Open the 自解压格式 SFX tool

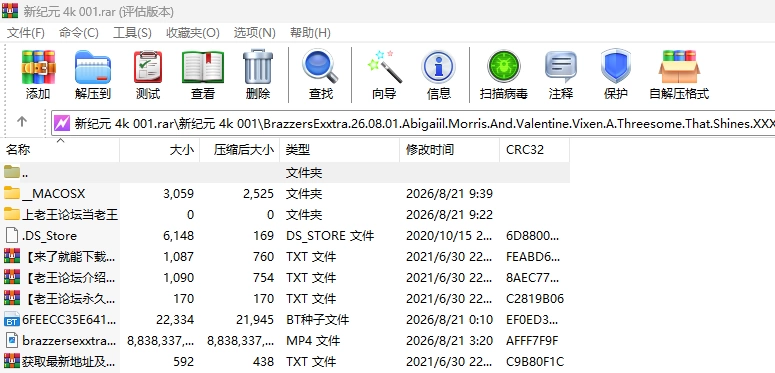coord(679,74)
